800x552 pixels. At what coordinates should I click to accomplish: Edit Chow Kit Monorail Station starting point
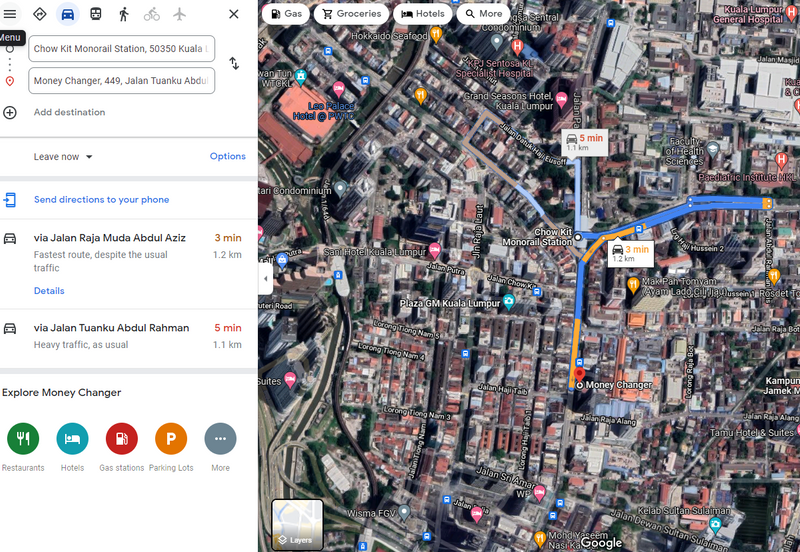[x=121, y=48]
